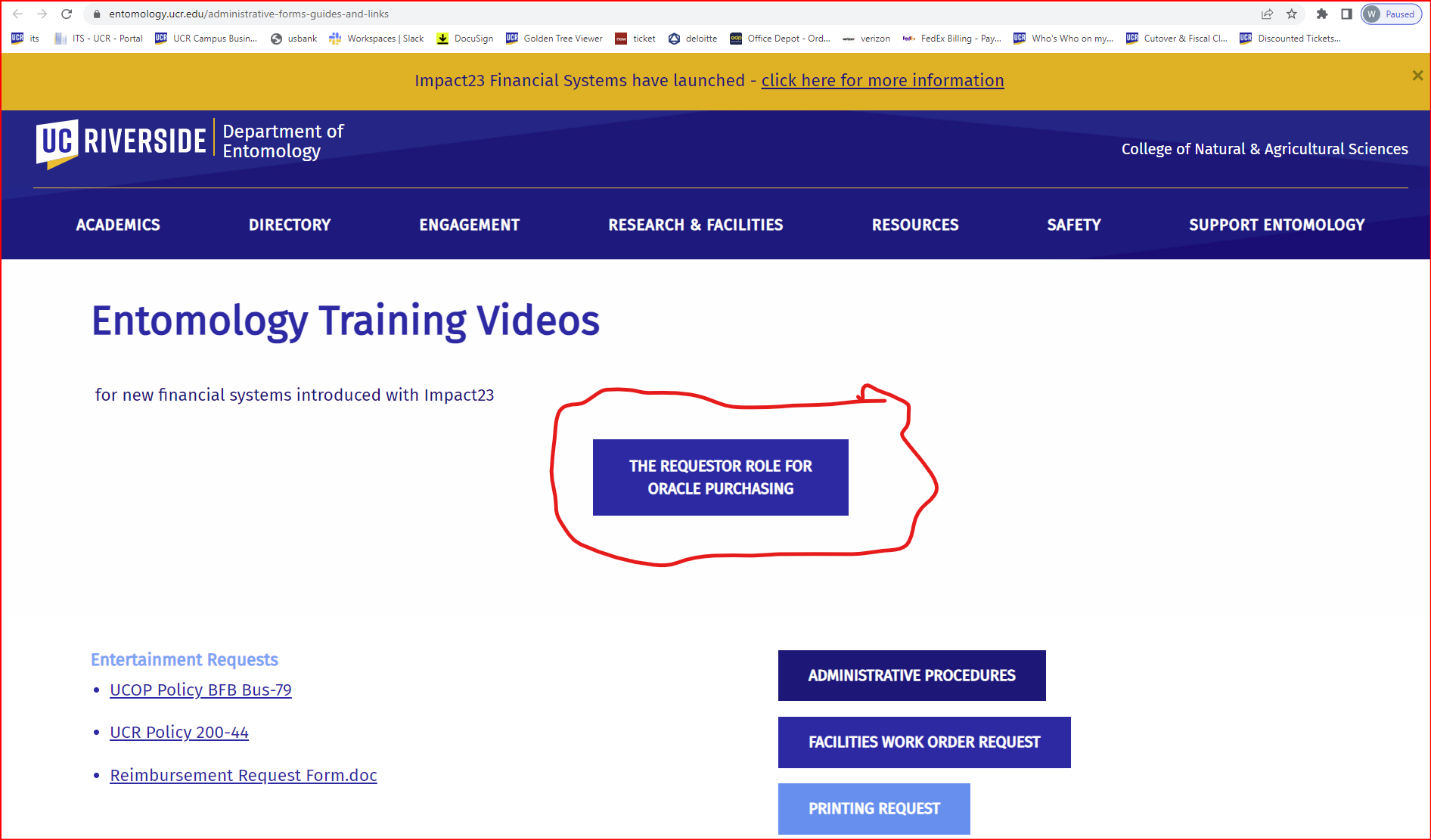Viewport: 1431px width, 840px height.
Task: Dismiss the yellow Impact23 banner
Action: pyautogui.click(x=1417, y=76)
